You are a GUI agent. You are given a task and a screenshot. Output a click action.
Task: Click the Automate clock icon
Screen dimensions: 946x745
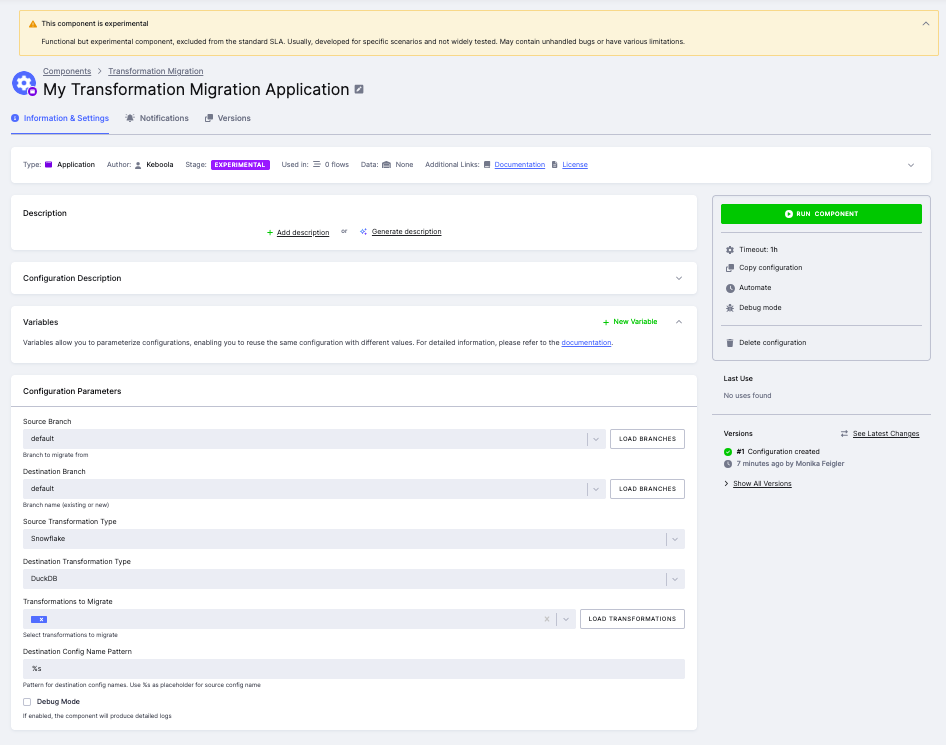point(730,288)
